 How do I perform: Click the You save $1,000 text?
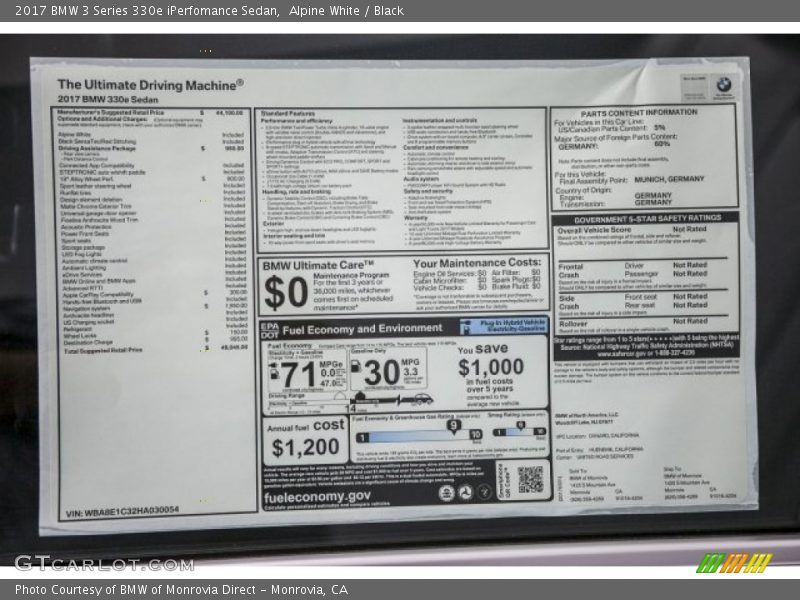(490, 361)
